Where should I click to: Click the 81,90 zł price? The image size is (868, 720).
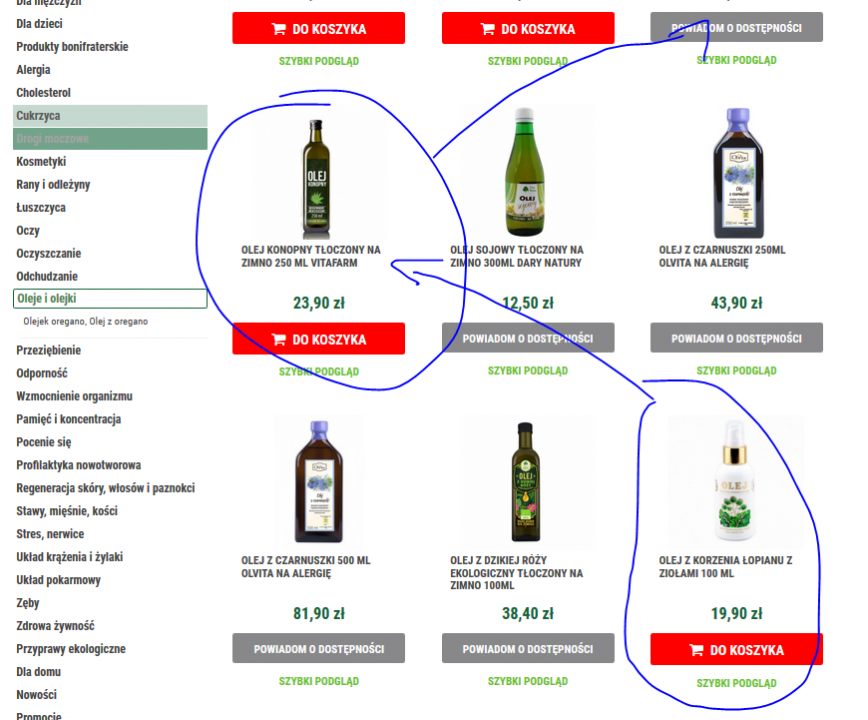(x=319, y=614)
